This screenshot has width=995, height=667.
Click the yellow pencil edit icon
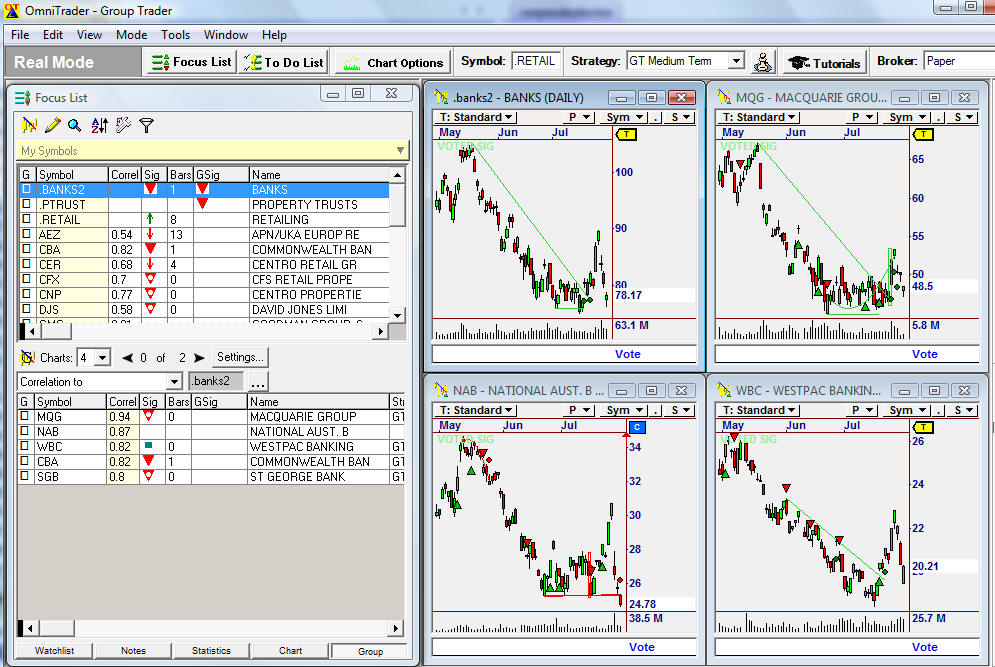[53, 125]
